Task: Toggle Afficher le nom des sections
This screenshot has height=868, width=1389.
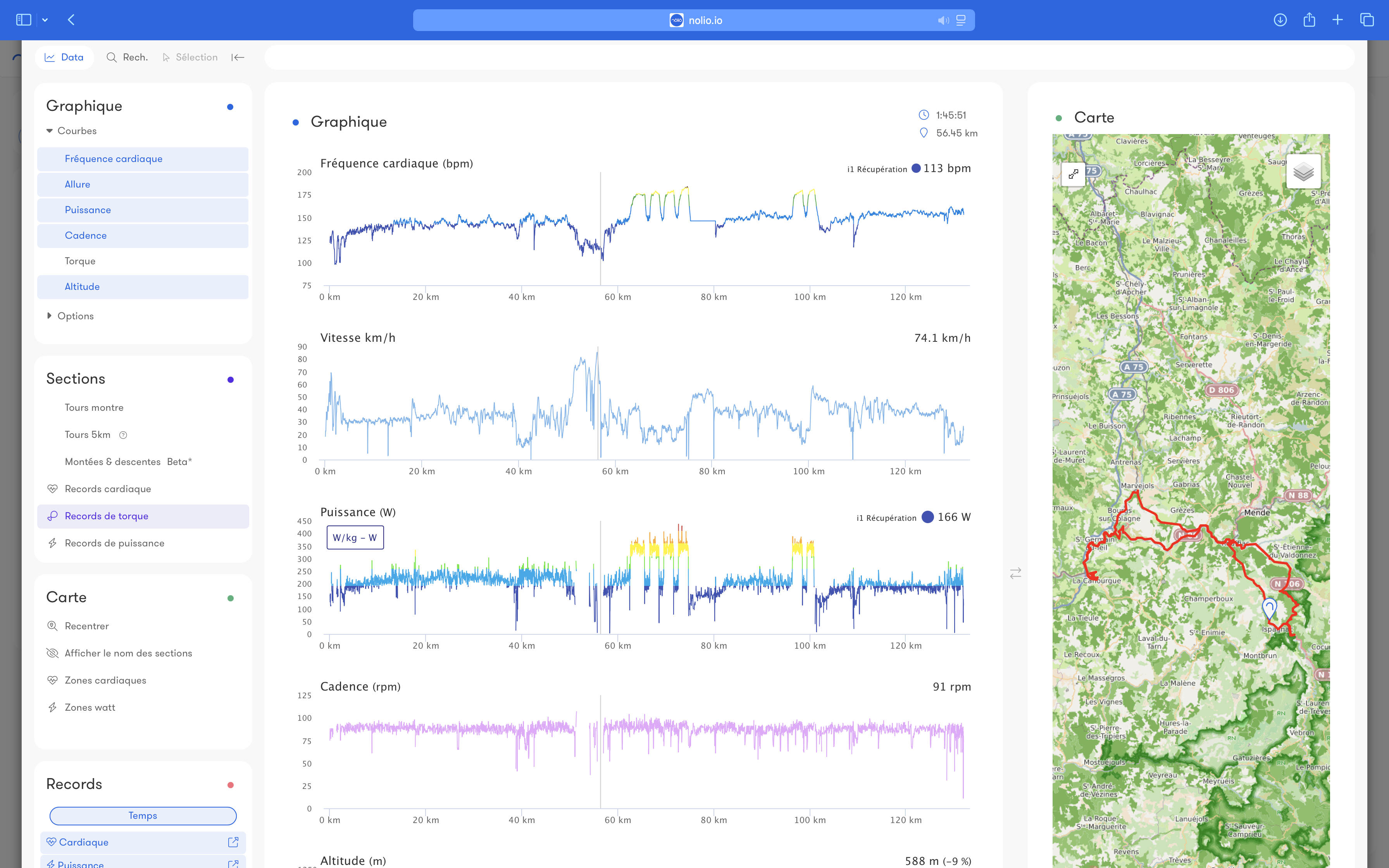Action: point(128,653)
